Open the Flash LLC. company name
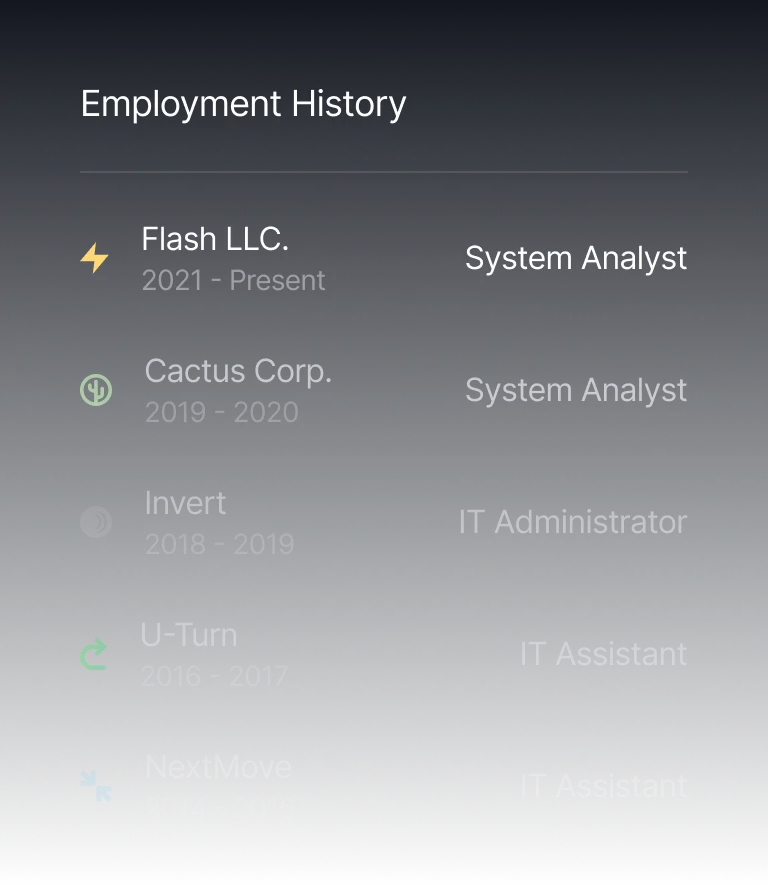 coord(215,239)
